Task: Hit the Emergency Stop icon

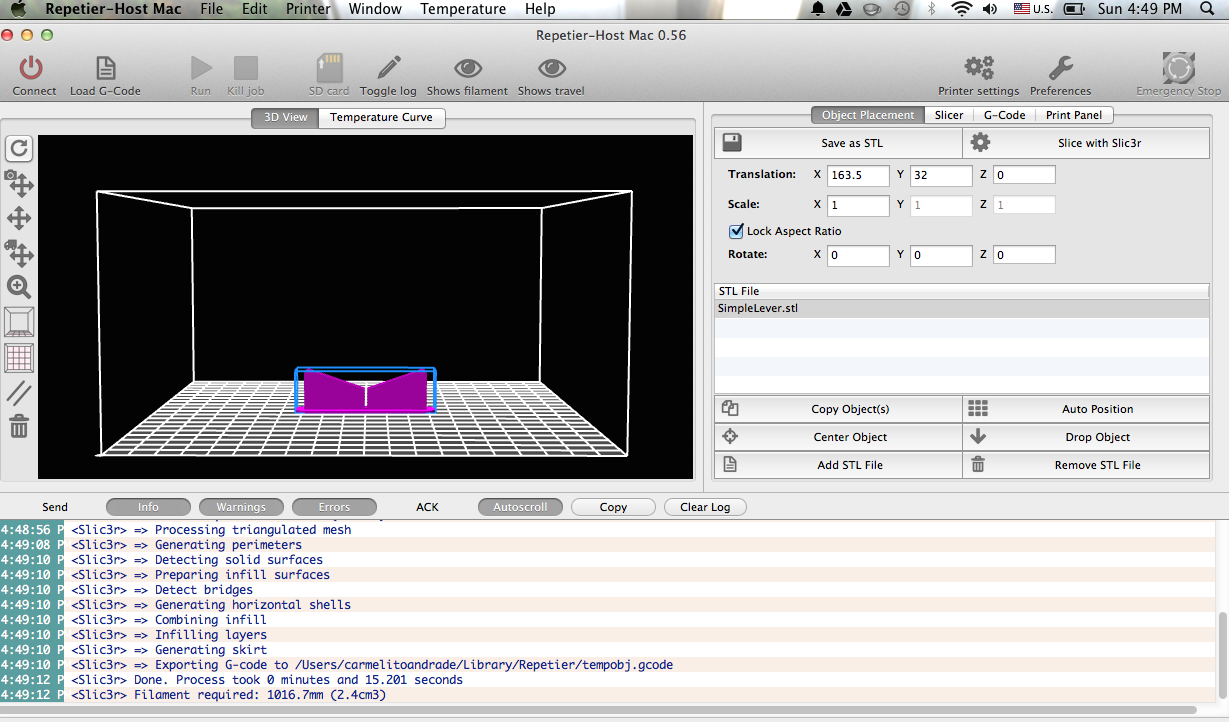Action: coord(1178,68)
